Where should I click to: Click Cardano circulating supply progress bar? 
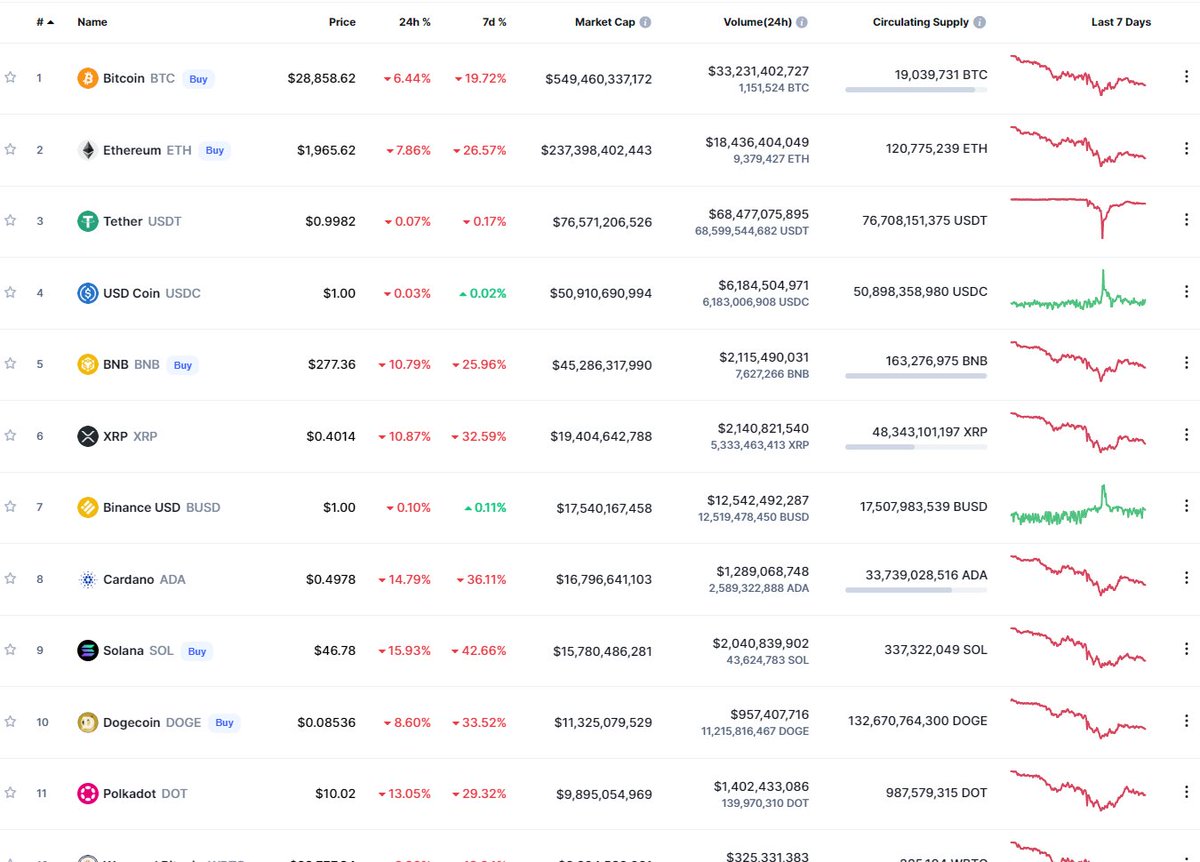point(916,590)
